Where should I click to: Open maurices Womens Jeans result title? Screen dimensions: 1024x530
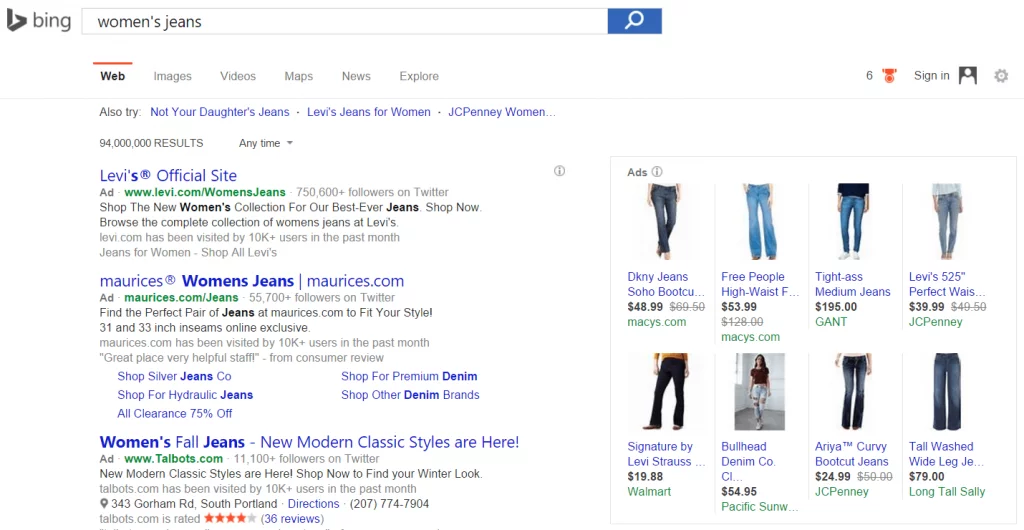(x=251, y=281)
